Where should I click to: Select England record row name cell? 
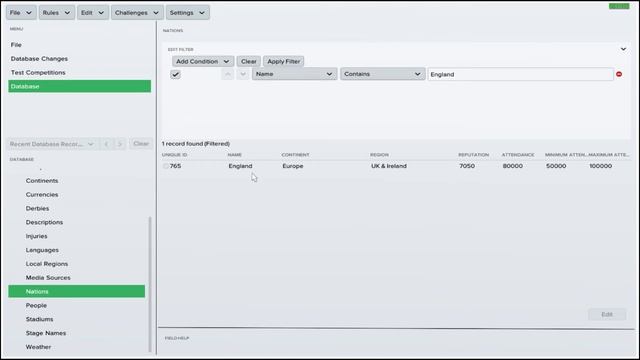click(x=240, y=166)
